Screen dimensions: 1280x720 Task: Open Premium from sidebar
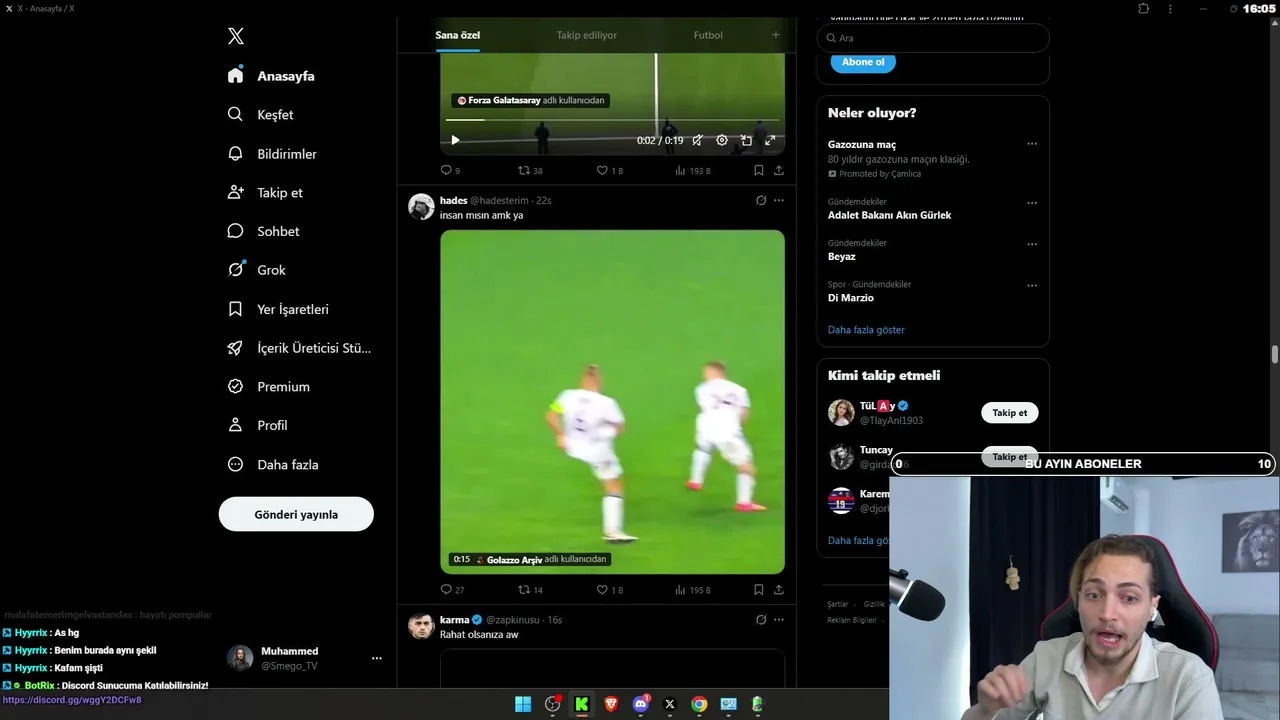click(268, 387)
